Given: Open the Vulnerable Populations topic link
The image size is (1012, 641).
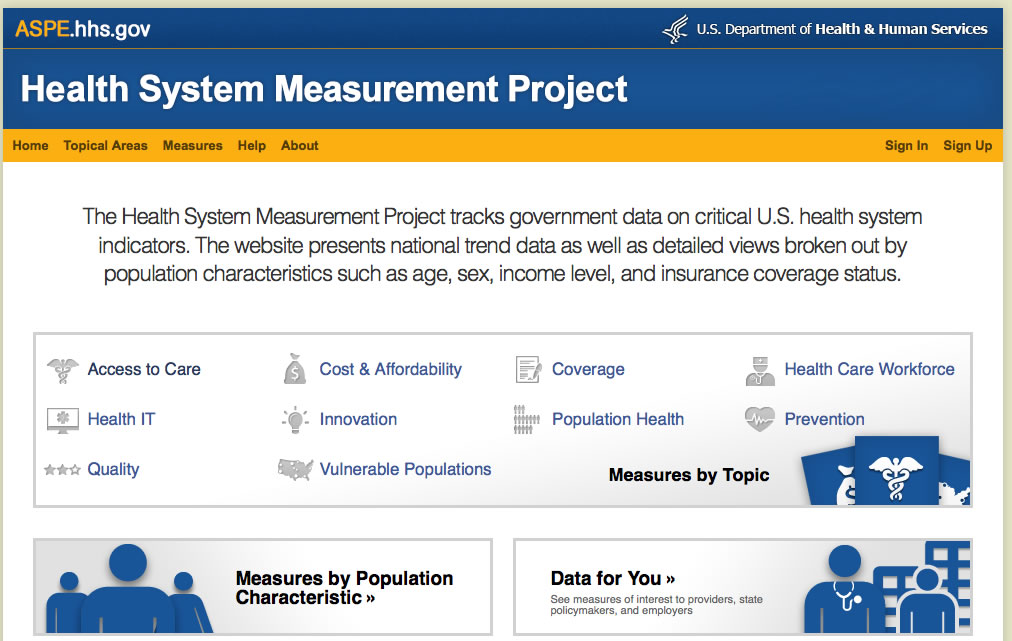Looking at the screenshot, I should click(405, 469).
